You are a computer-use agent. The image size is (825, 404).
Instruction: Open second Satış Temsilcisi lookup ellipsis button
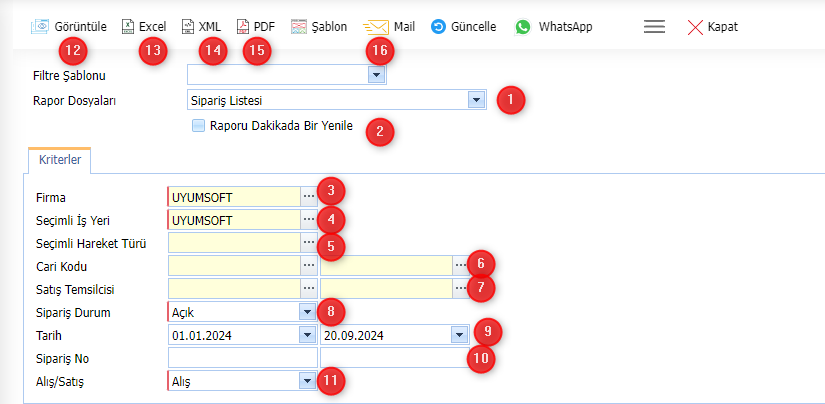click(461, 289)
